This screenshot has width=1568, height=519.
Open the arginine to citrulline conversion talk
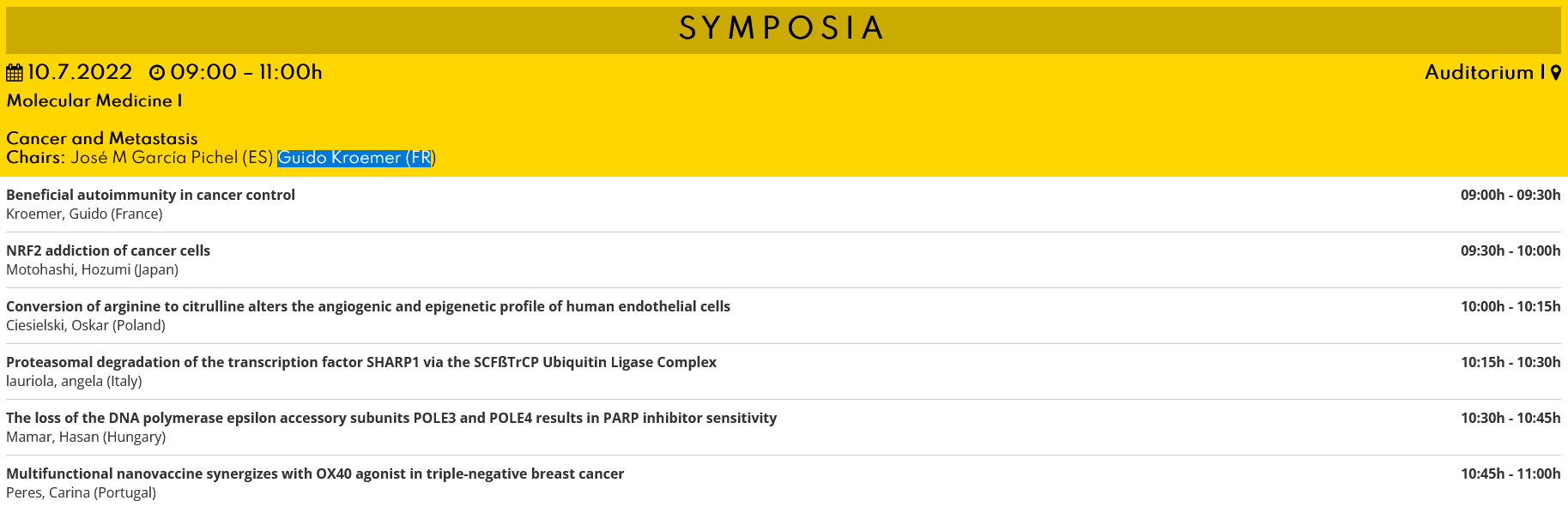pyautogui.click(x=368, y=306)
